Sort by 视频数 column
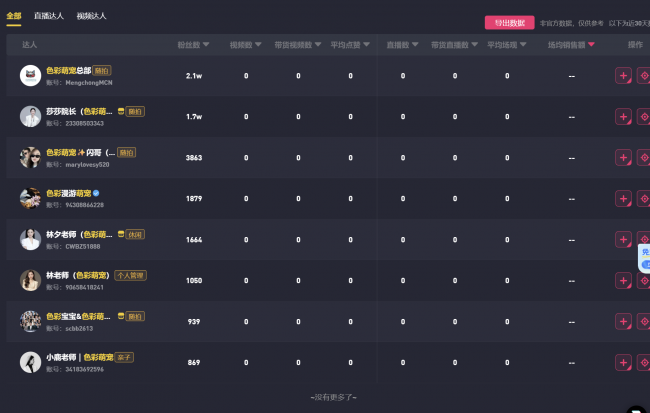 tap(245, 44)
